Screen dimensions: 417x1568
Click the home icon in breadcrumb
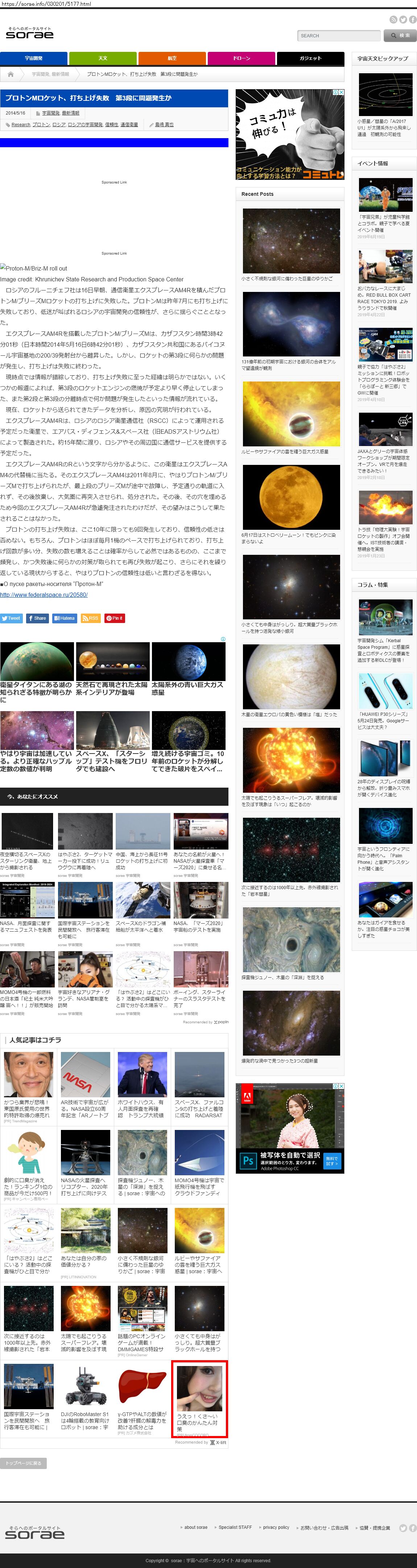coord(11,74)
